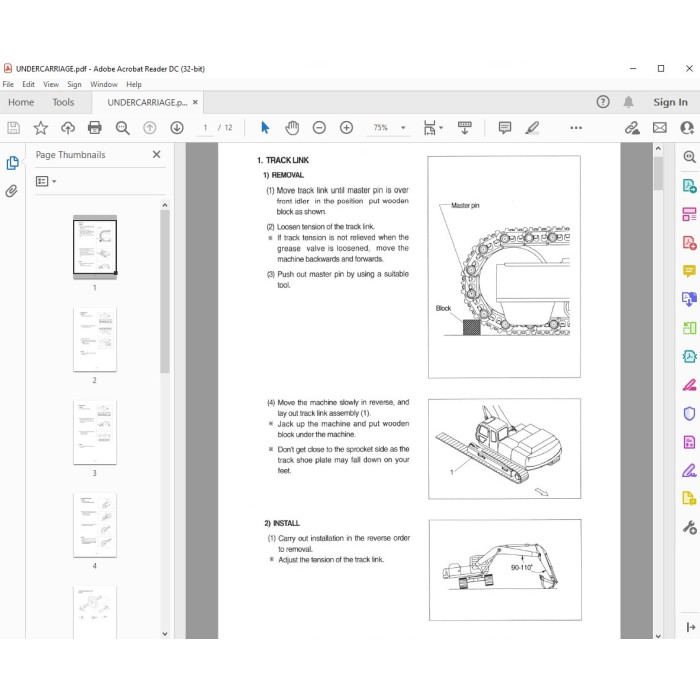Viewport: 700px width, 700px height.
Task: Open Create PDF tool in right pane
Action: pos(689,243)
